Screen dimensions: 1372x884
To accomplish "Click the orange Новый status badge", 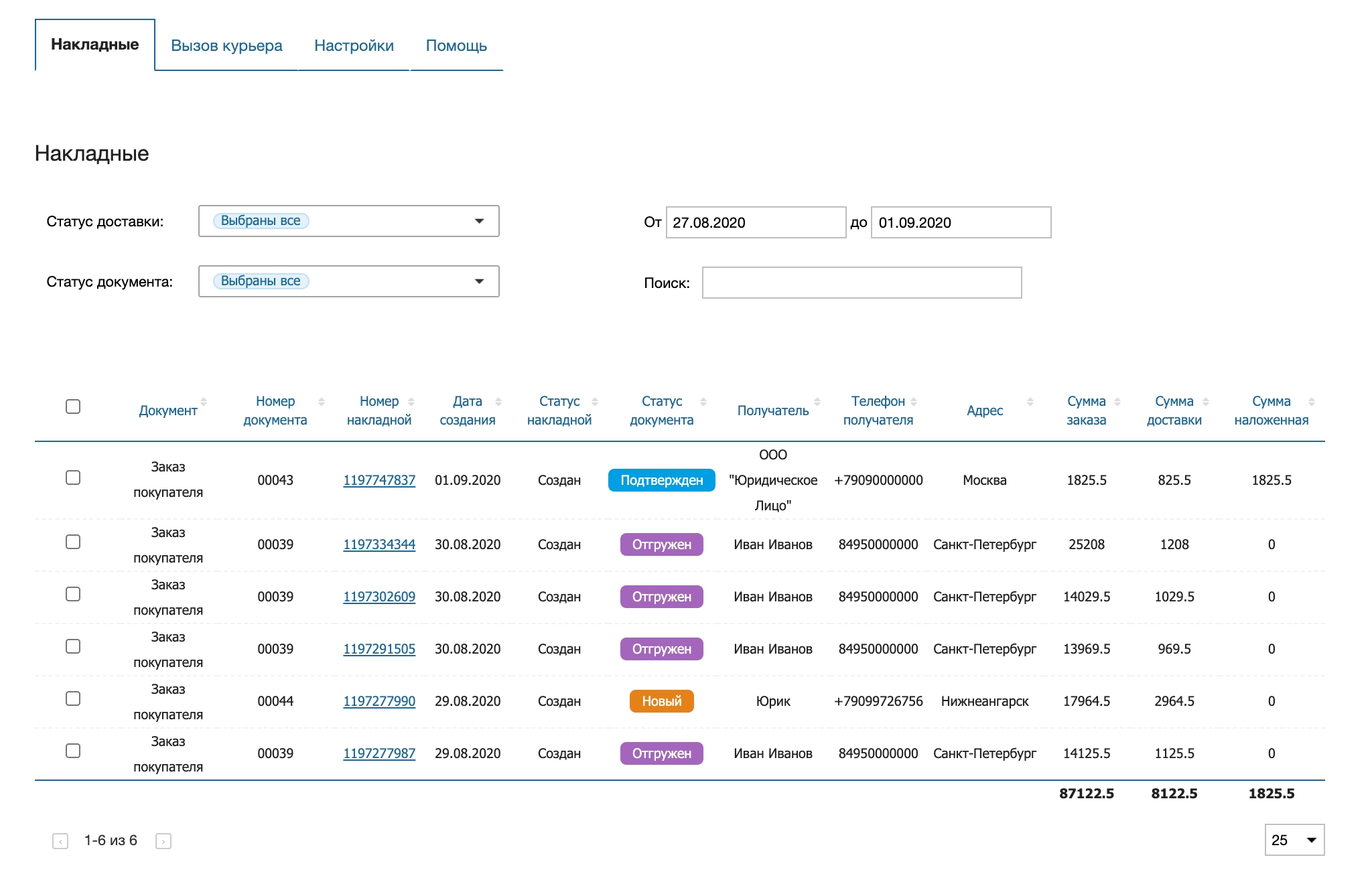I will [661, 701].
